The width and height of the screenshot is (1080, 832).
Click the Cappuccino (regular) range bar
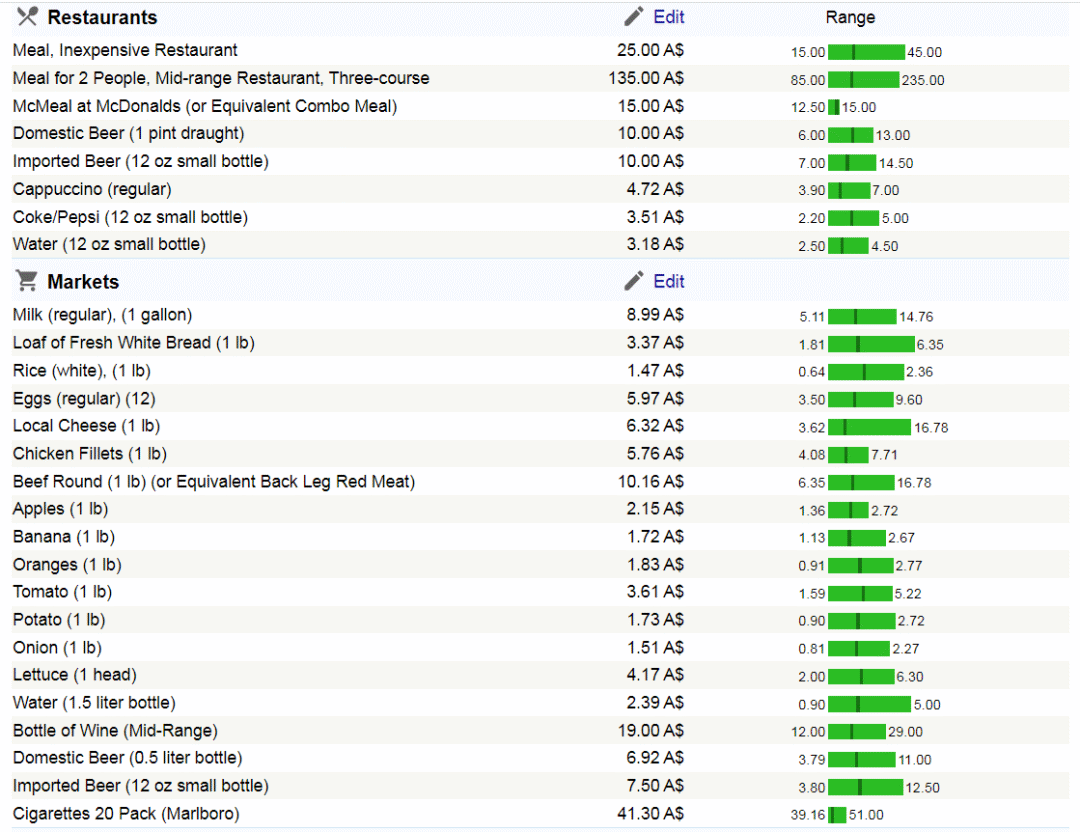click(849, 190)
